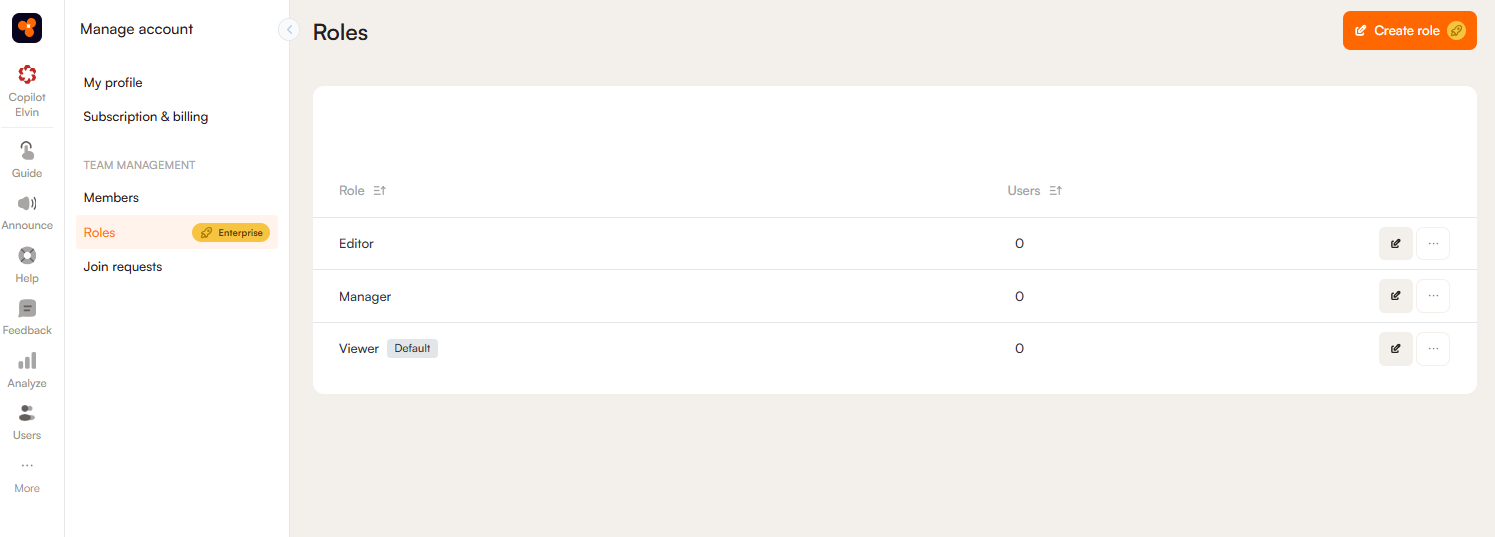This screenshot has height=537, width=1495.
Task: Open the Analyze chart icon
Action: [x=27, y=361]
